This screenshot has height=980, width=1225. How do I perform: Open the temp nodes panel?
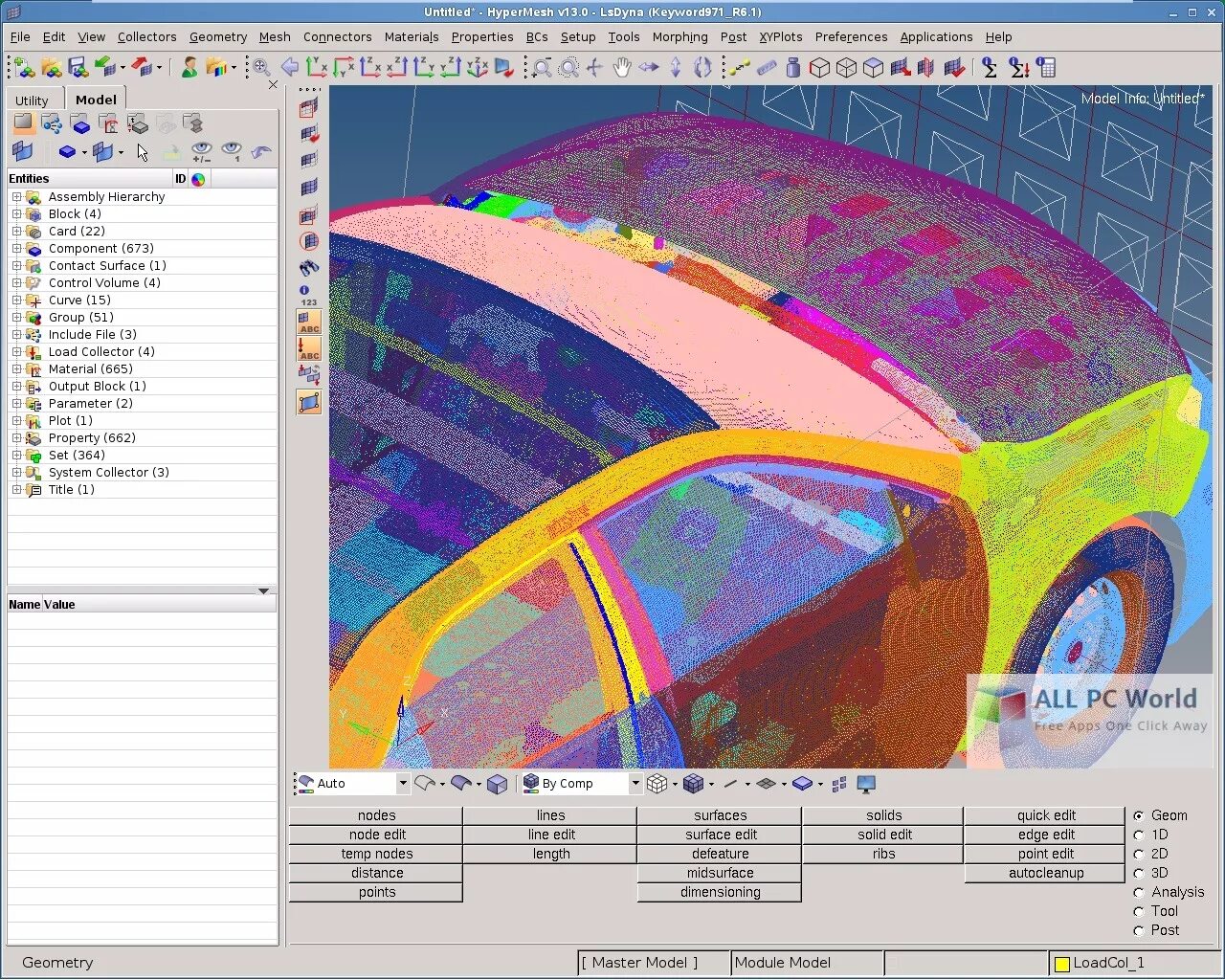point(376,855)
